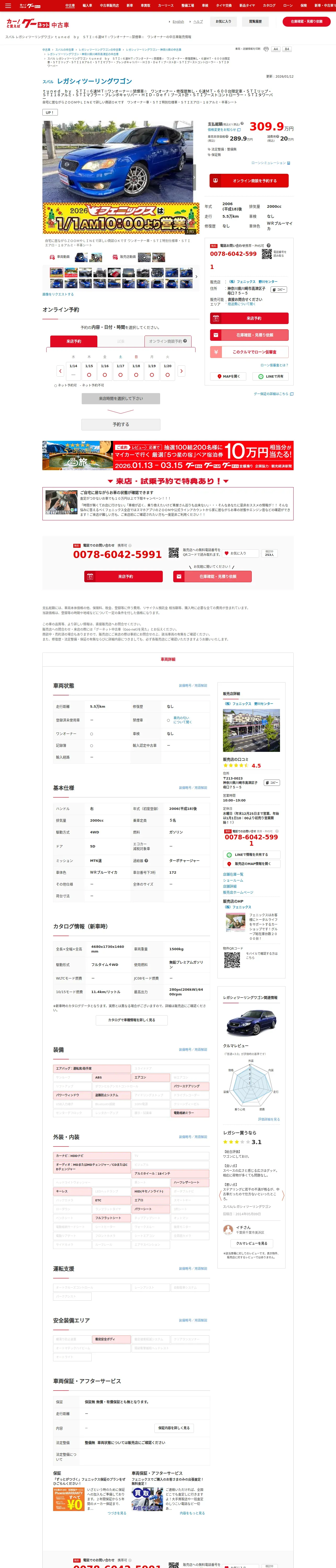Screen dimensions: 336x1568
Task: Click envelope icon on sidebar 在庫確認・見積り依頼
Action: click(x=216, y=335)
